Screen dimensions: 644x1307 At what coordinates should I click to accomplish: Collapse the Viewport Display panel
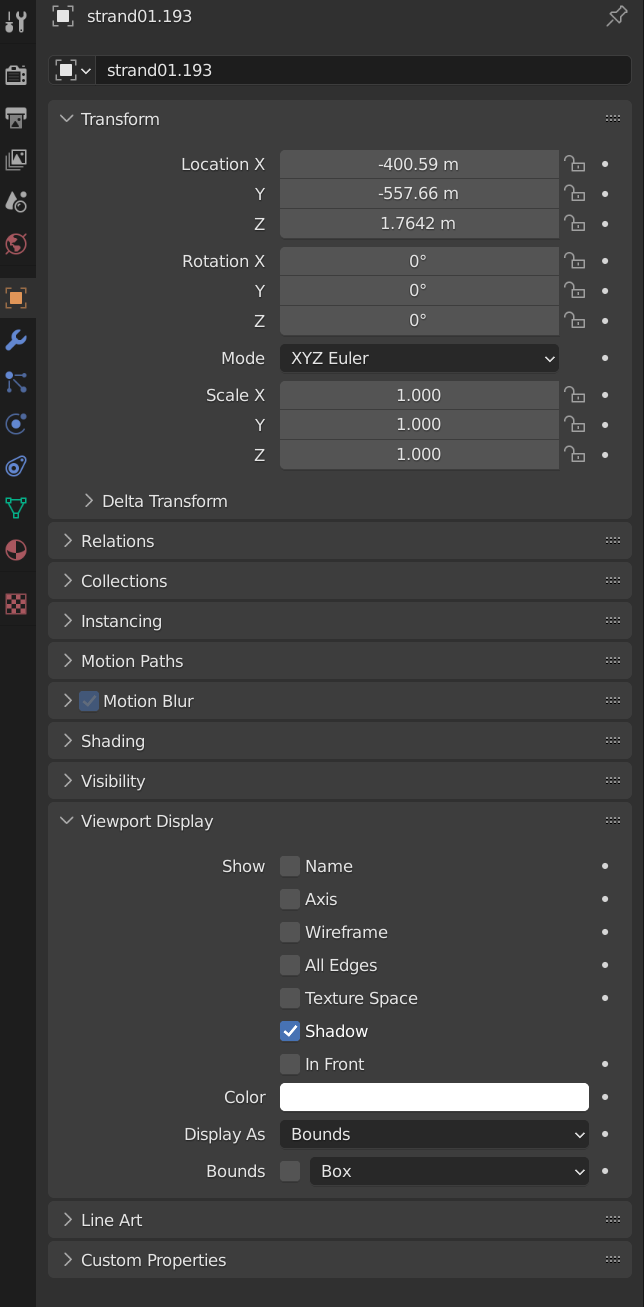[67, 821]
